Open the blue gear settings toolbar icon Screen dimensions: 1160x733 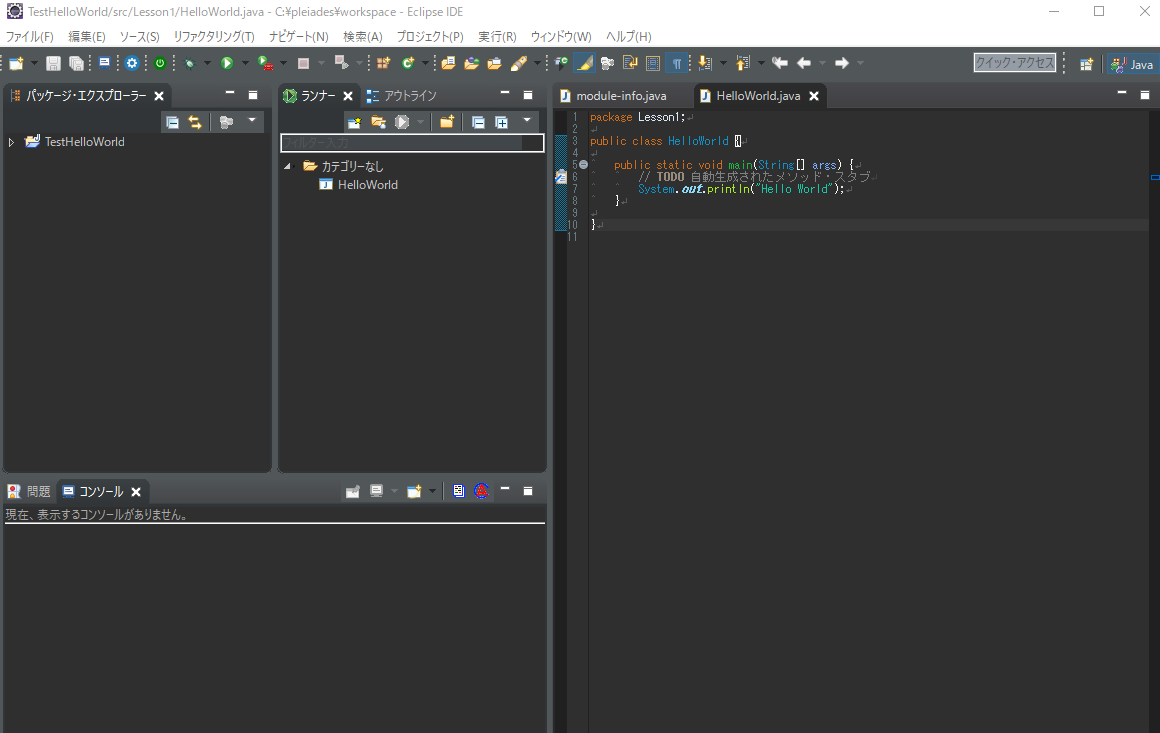pos(132,64)
